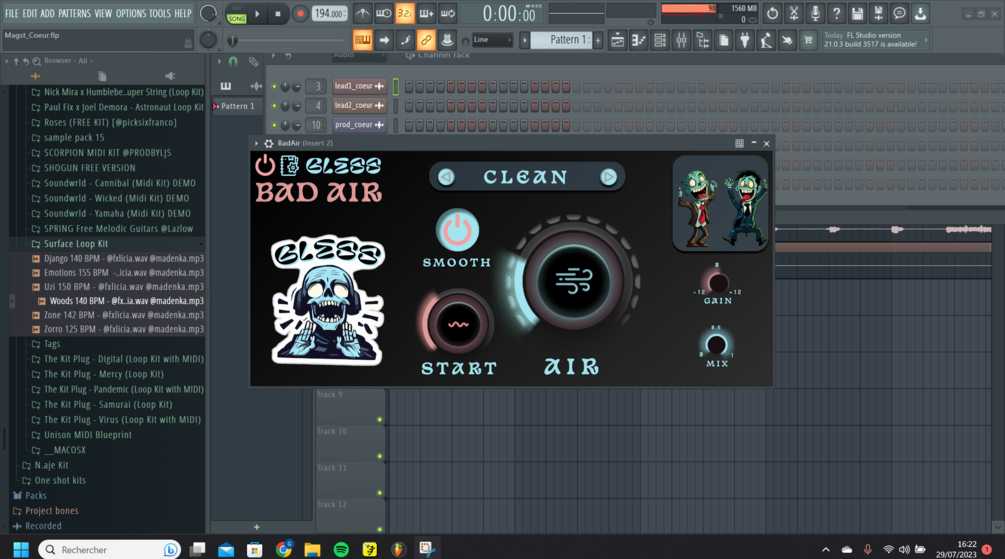
Task: Click the undo history icon
Action: click(772, 13)
